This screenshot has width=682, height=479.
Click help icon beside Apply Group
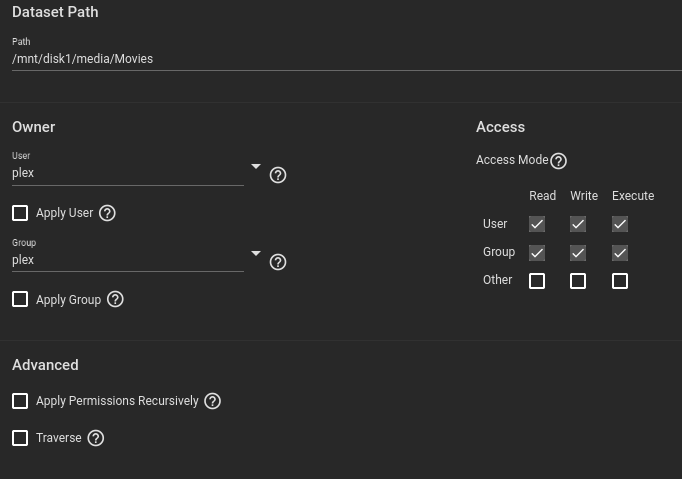(115, 300)
